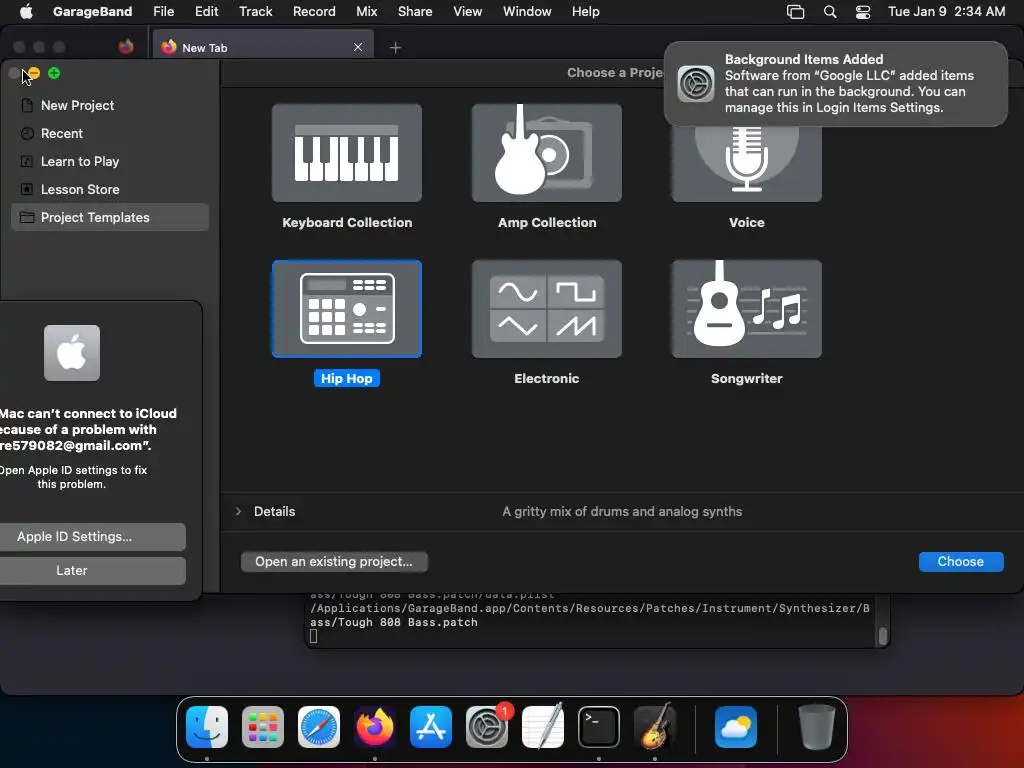
Task: Open the Edit menu
Action: click(x=206, y=12)
